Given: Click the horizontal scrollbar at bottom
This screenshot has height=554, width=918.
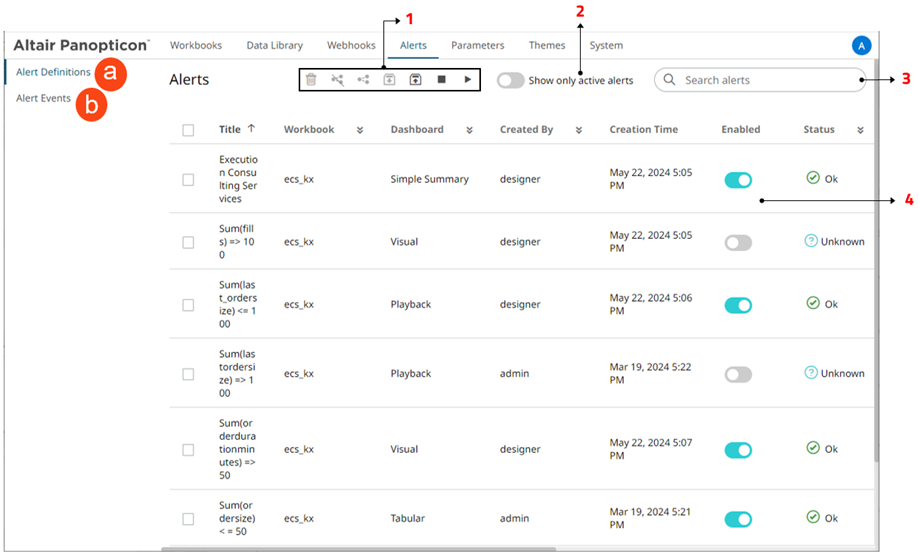Looking at the screenshot, I should click(x=358, y=549).
